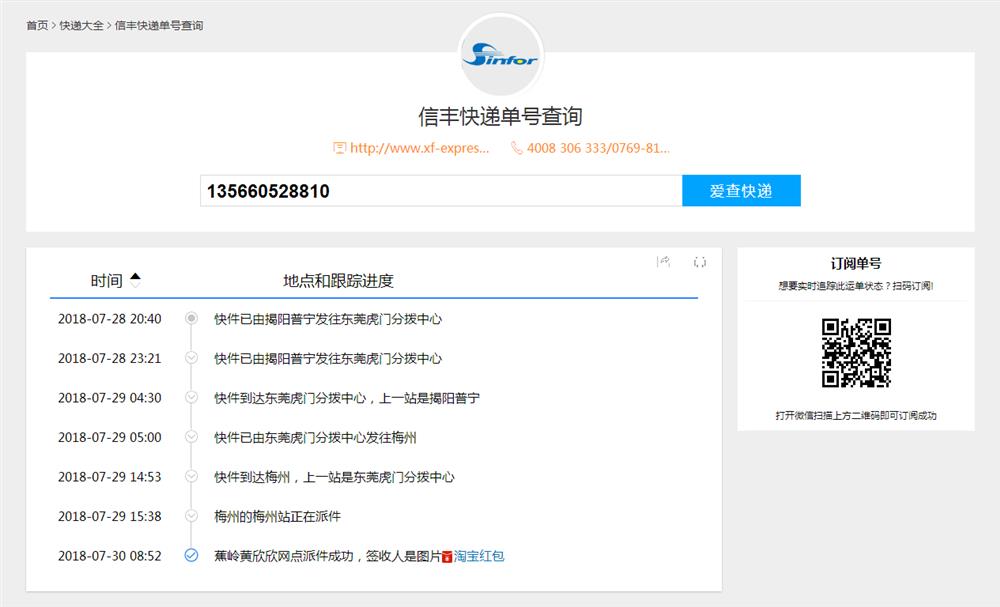
Task: Click the 订阅单号 heading
Action: click(x=856, y=263)
